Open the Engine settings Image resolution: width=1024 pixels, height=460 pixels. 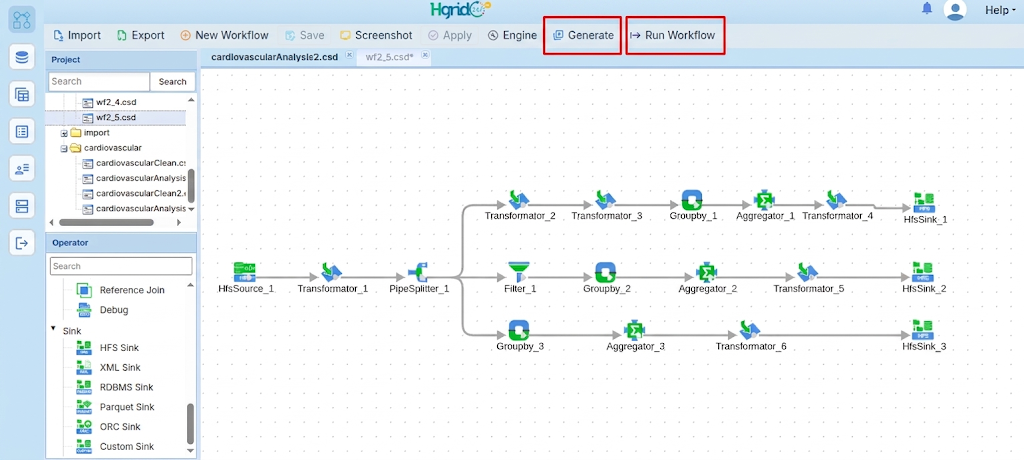click(512, 35)
